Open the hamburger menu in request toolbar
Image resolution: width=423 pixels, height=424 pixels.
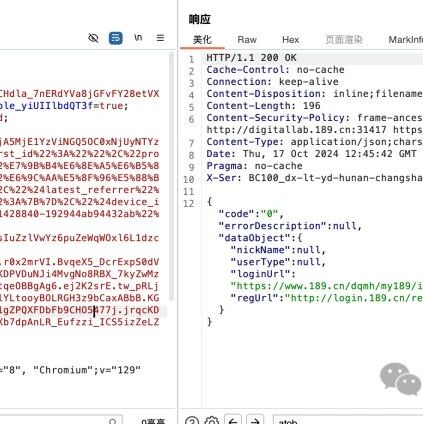click(x=160, y=38)
